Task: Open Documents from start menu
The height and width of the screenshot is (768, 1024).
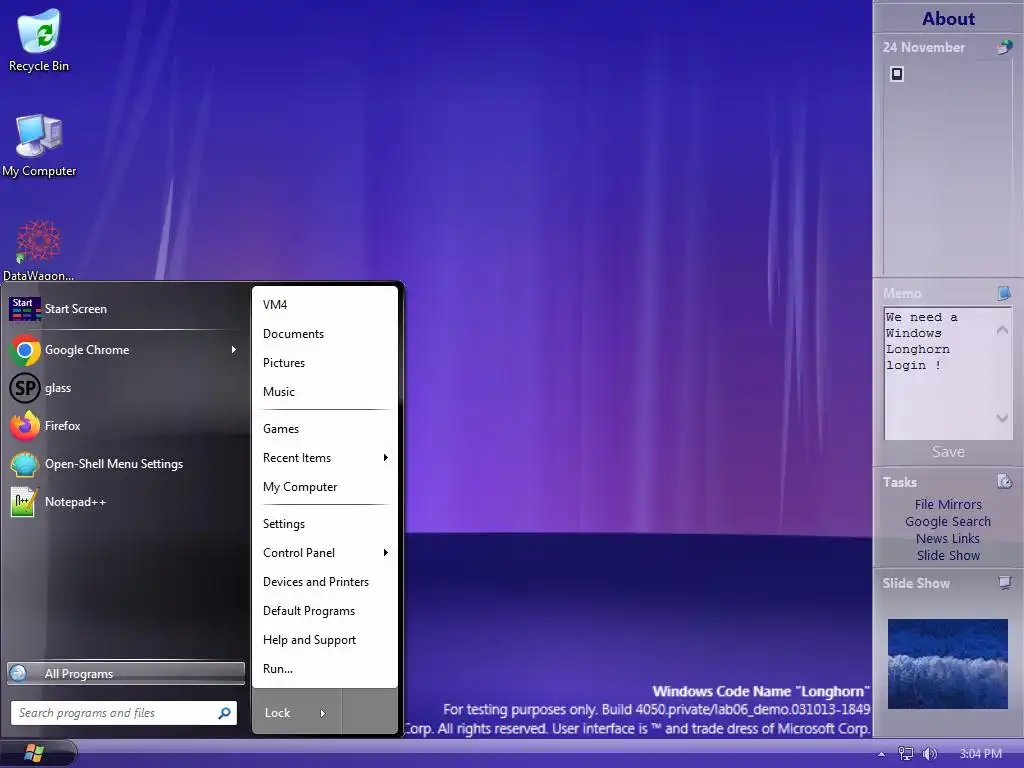Action: coord(325,334)
